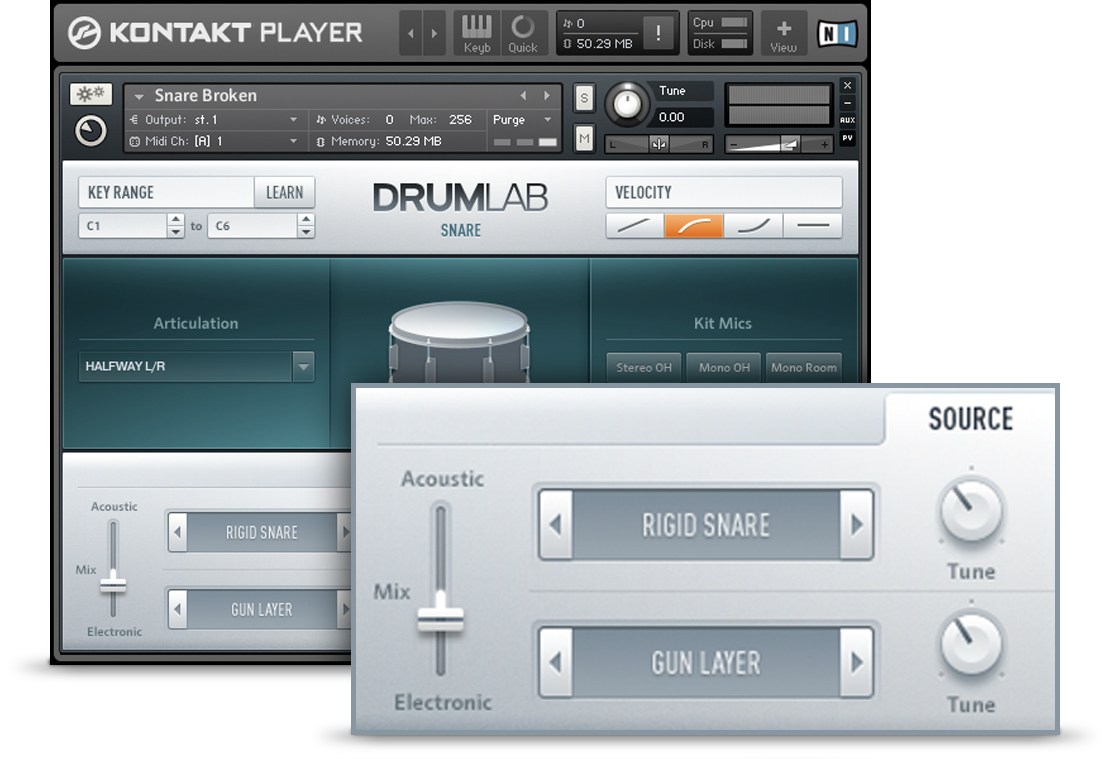Decrease the C6 high key stepper
The height and width of the screenshot is (759, 1110).
(306, 232)
